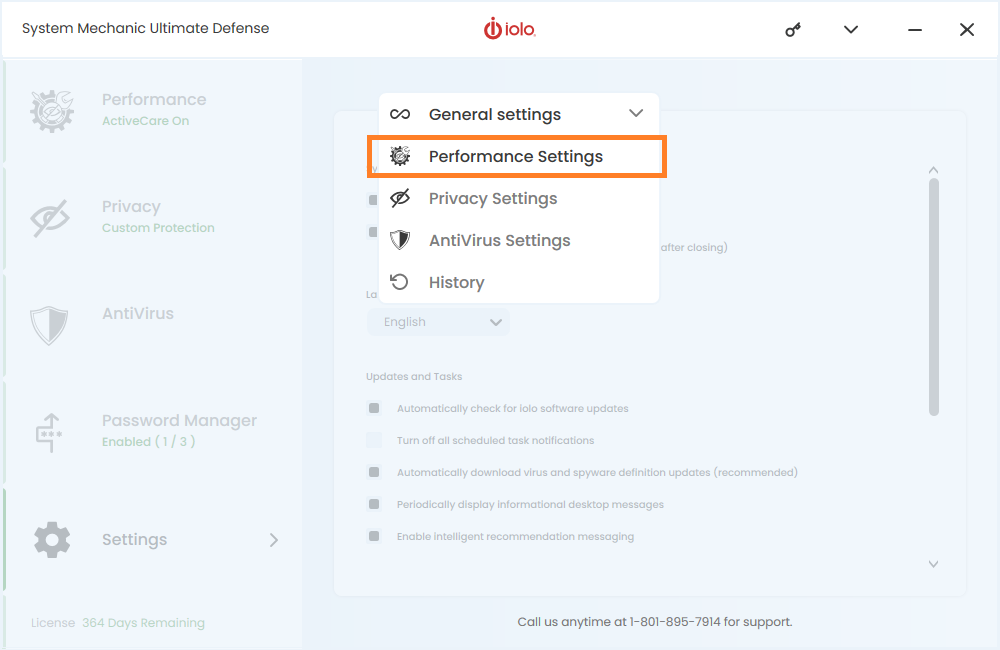This screenshot has height=650, width=1000.
Task: Click the History clock-arrow icon in menu
Action: coord(399,282)
